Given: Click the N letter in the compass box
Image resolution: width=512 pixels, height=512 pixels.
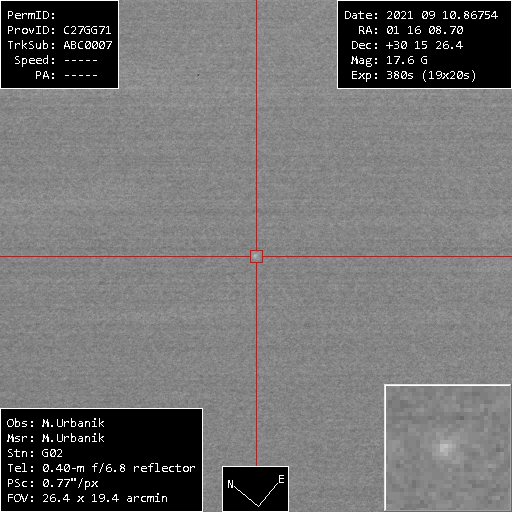Looking at the screenshot, I should [x=230, y=484].
